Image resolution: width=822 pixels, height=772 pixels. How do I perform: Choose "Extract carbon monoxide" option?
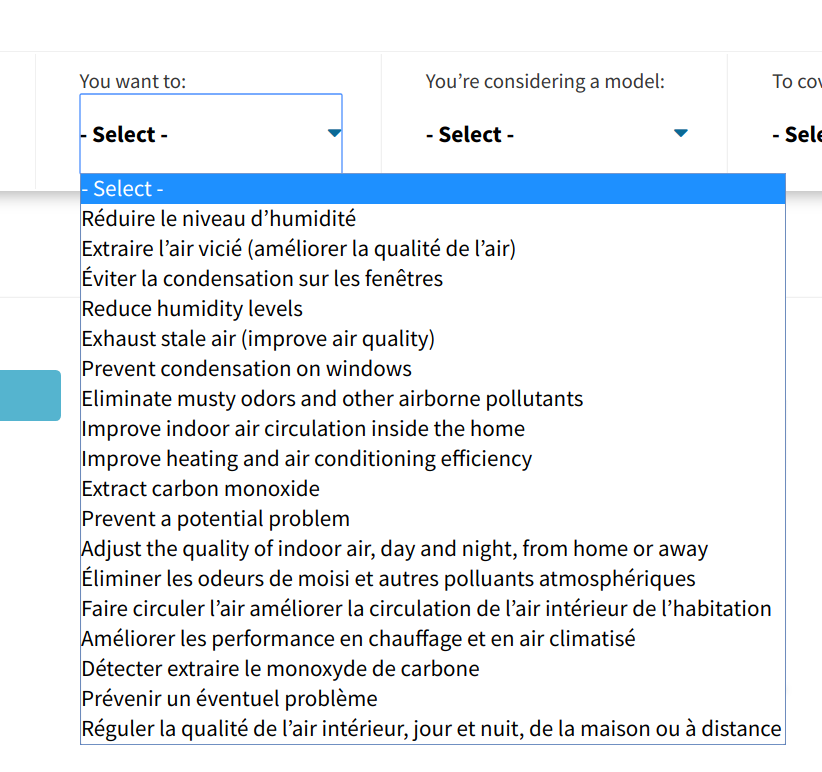432,488
